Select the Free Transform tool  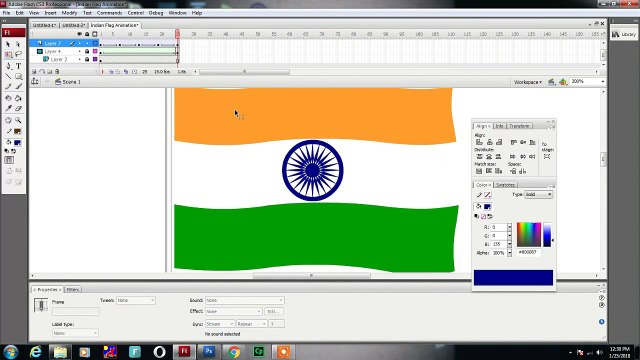coord(8,54)
